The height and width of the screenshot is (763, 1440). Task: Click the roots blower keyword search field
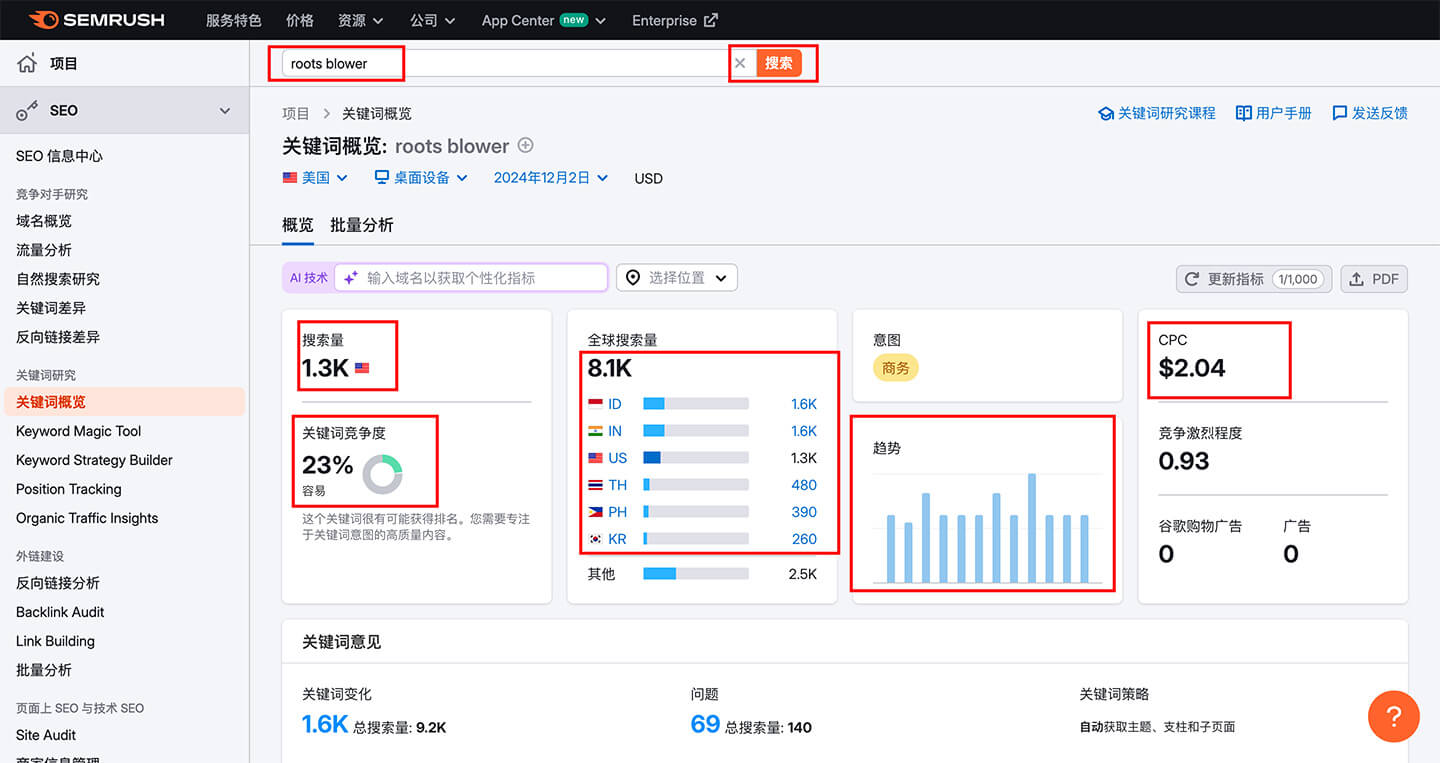503,63
